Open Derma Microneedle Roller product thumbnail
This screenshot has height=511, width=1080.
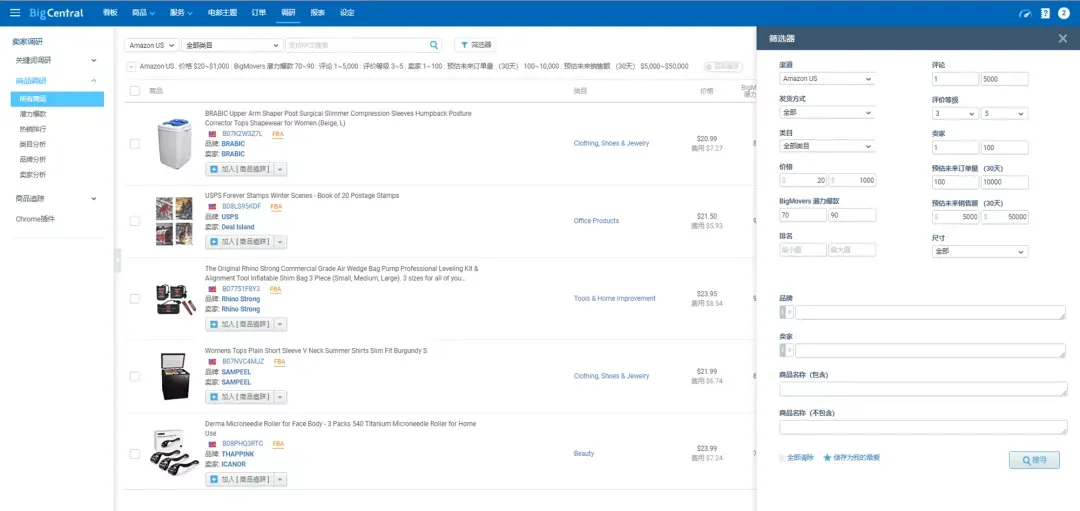click(x=174, y=451)
